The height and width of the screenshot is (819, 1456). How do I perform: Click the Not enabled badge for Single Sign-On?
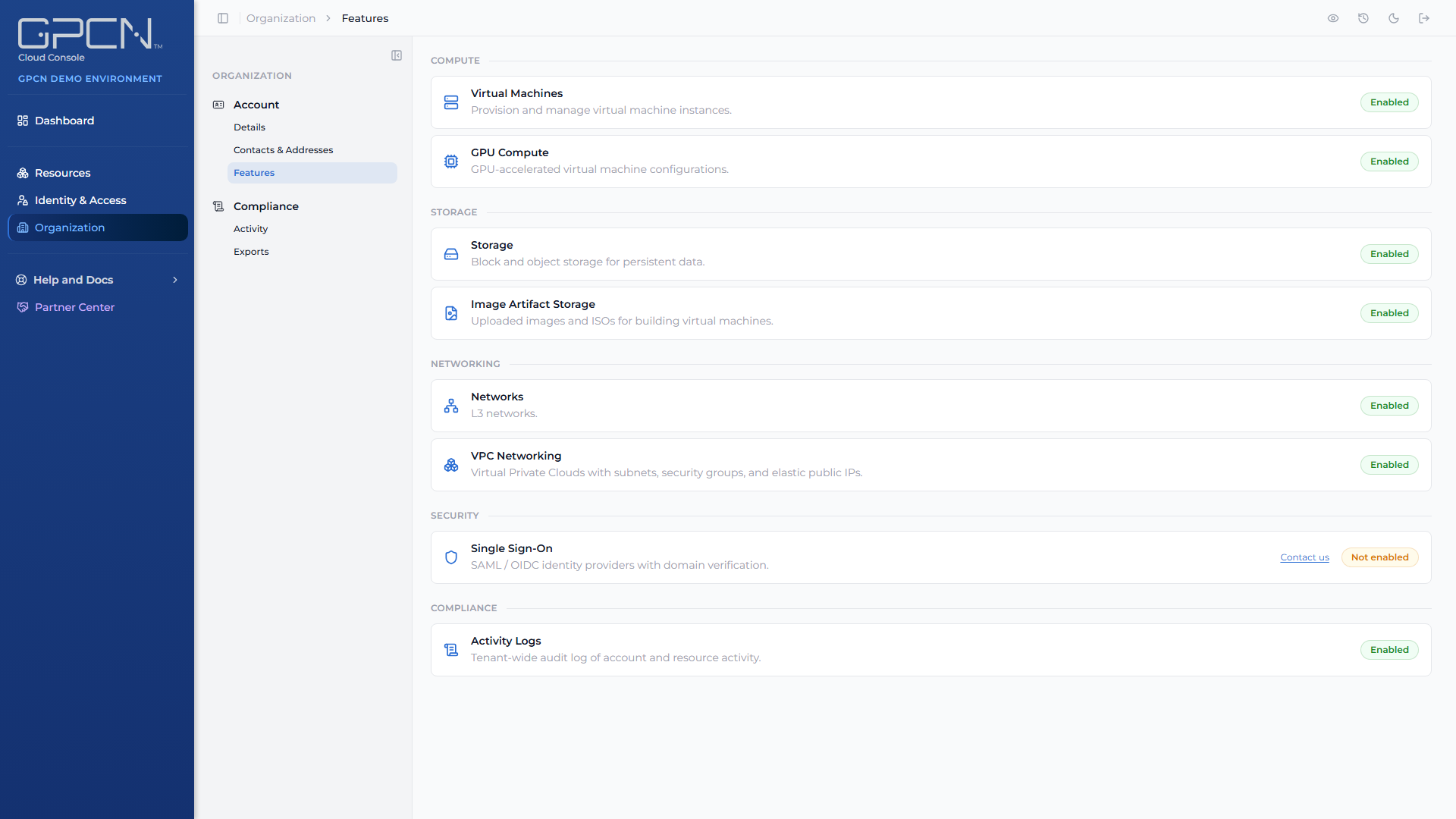point(1379,557)
